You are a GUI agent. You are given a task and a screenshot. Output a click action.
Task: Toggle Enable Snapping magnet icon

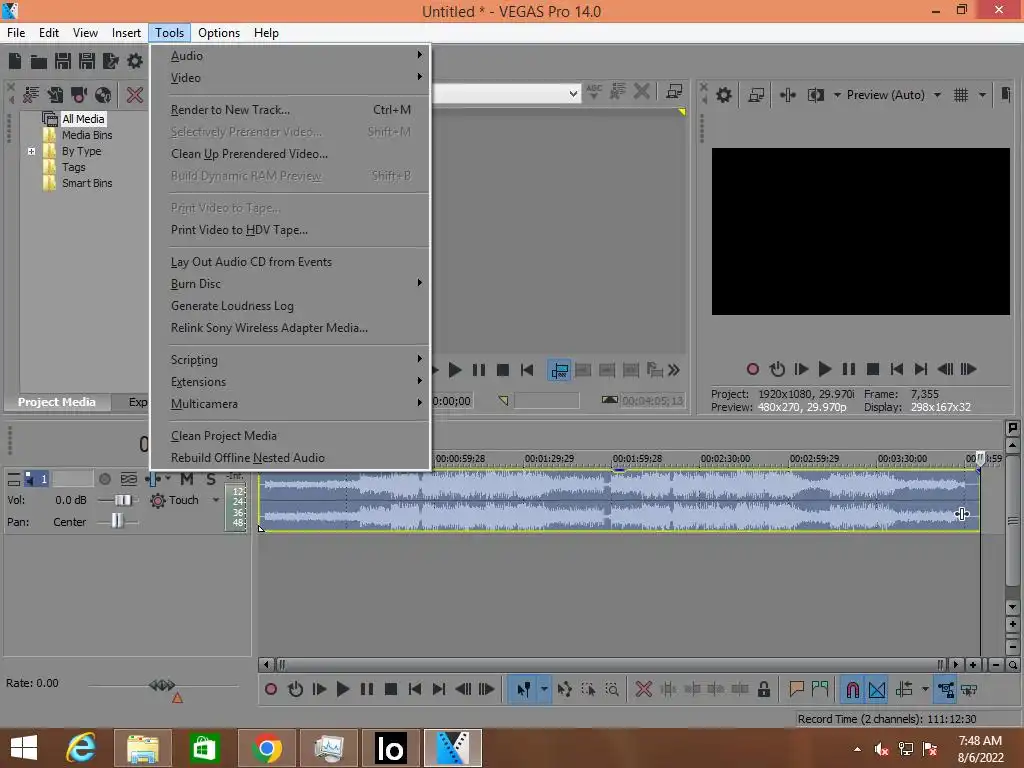tap(852, 689)
